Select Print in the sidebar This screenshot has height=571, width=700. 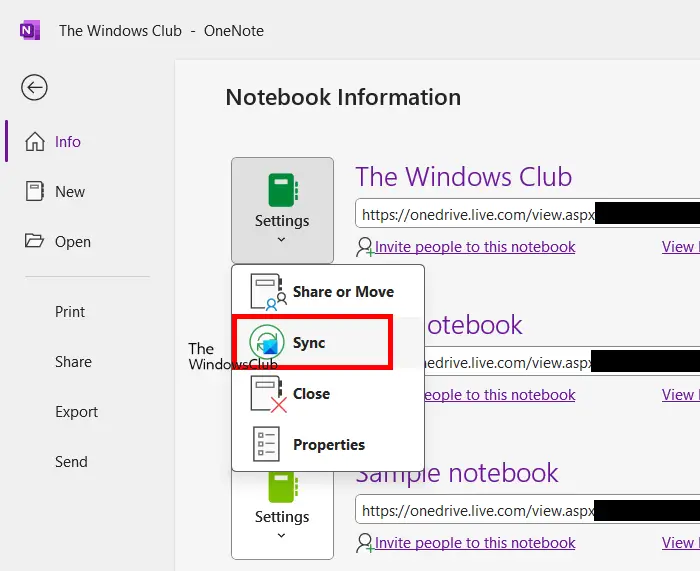[70, 312]
